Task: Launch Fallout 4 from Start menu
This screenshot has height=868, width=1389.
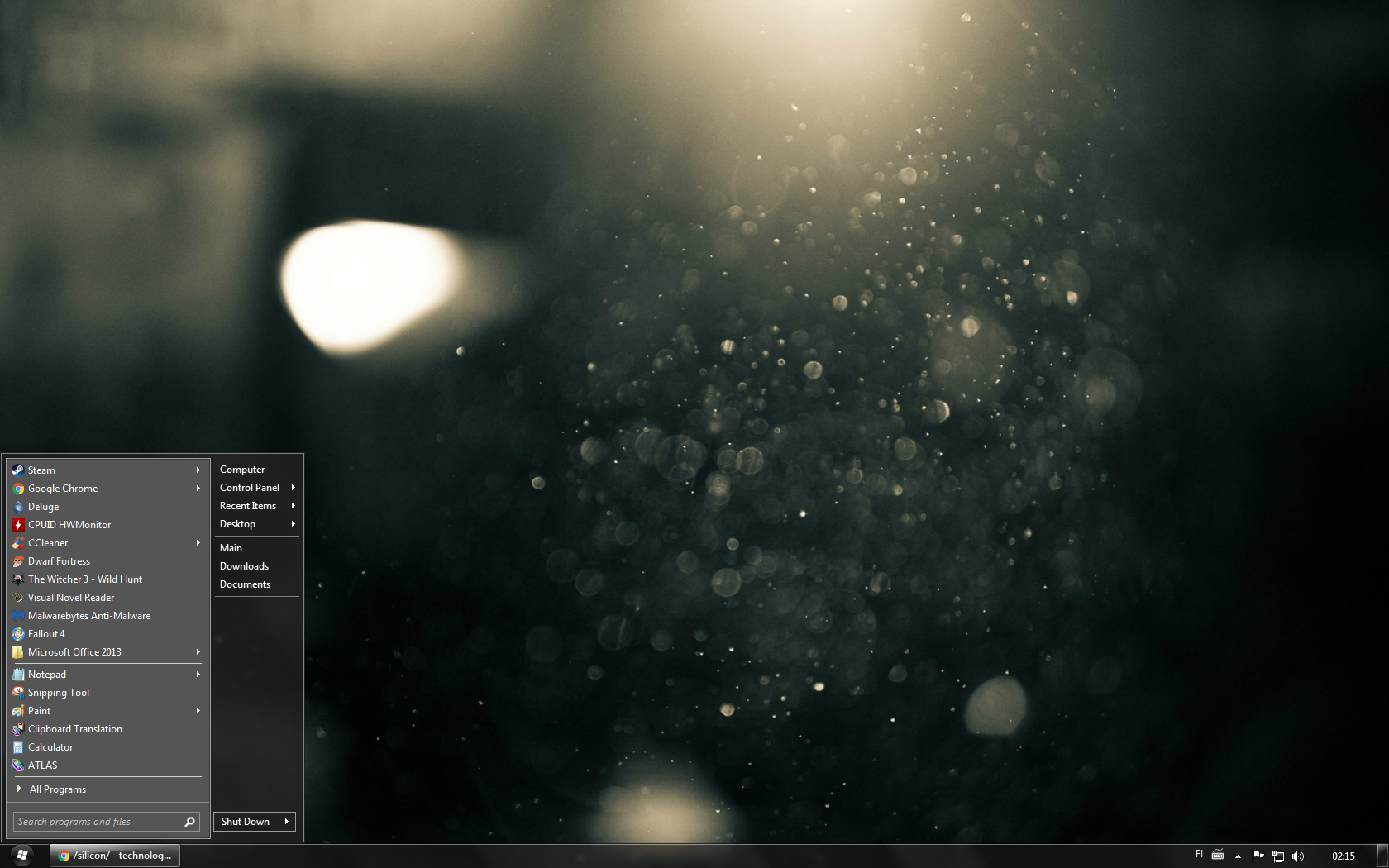Action: click(x=46, y=634)
